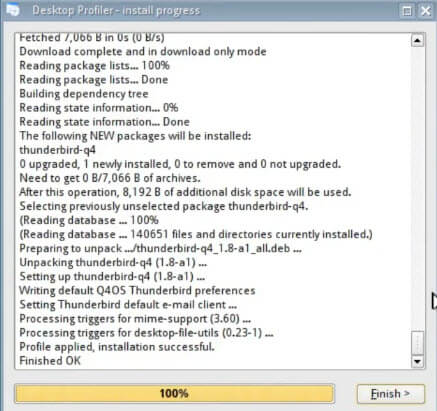Viewport: 437px width, 411px height.
Task: Click the empty scrollbar track above the thumb
Action: [x=417, y=188]
